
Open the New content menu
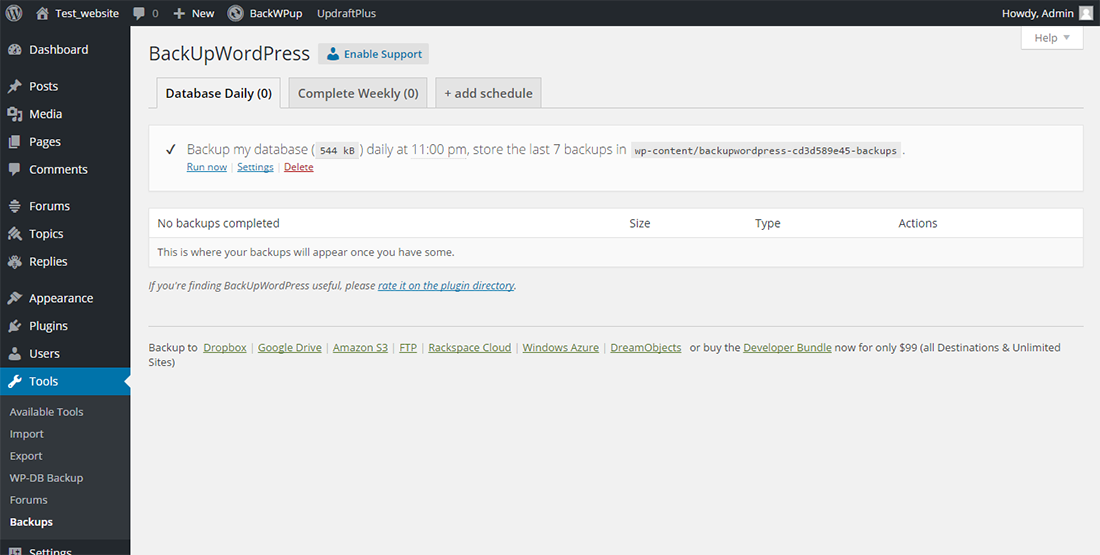[x=194, y=13]
